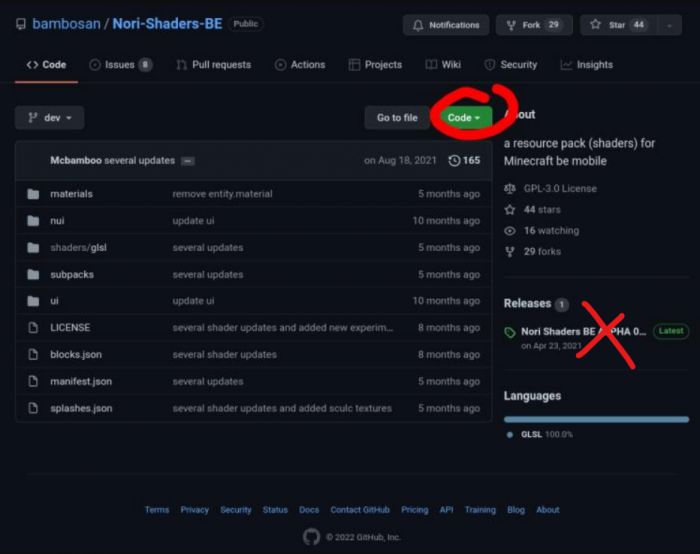Open the manifest.json file
Image resolution: width=700 pixels, height=554 pixels.
pos(81,381)
